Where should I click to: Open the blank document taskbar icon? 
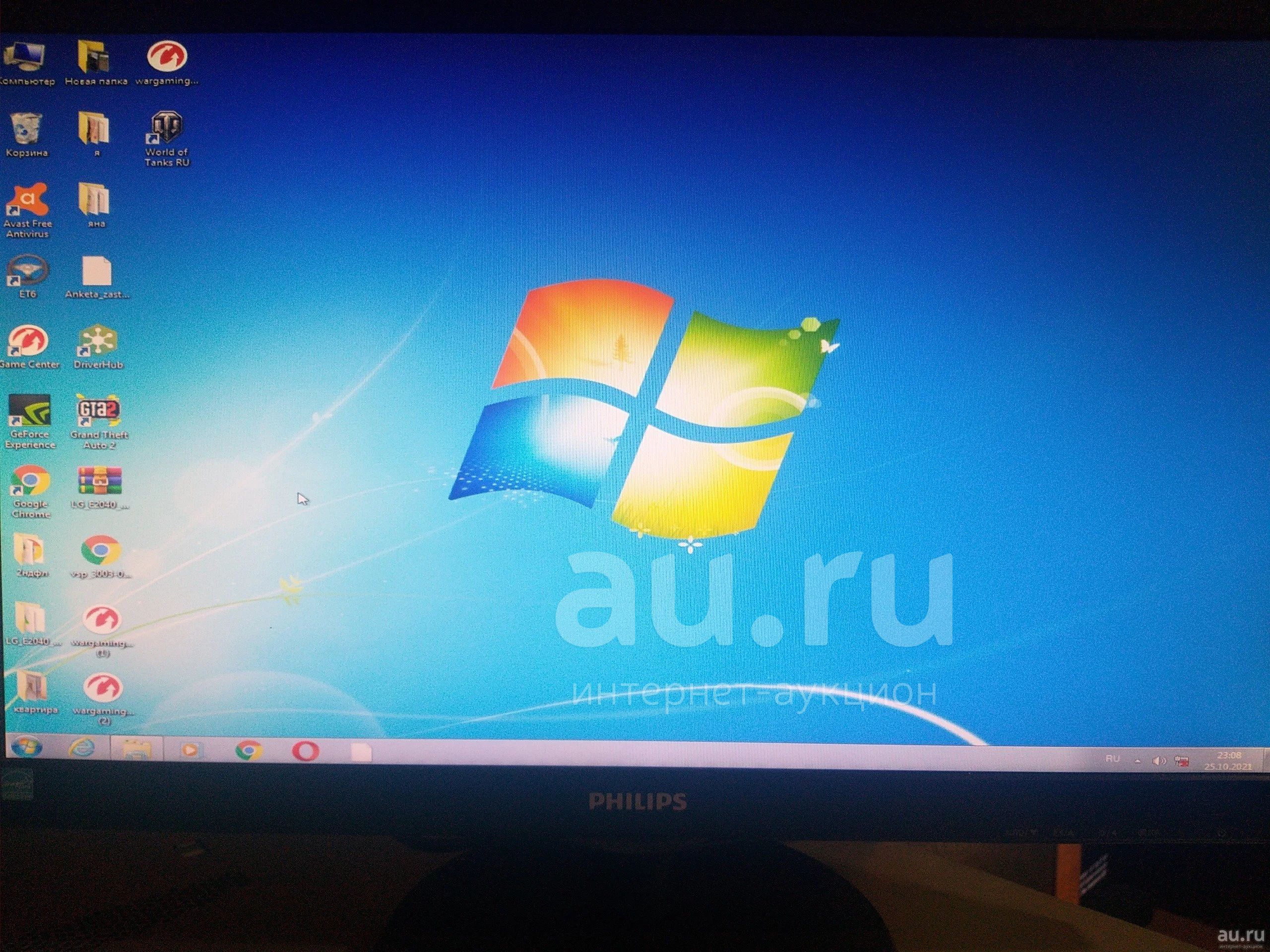click(361, 752)
